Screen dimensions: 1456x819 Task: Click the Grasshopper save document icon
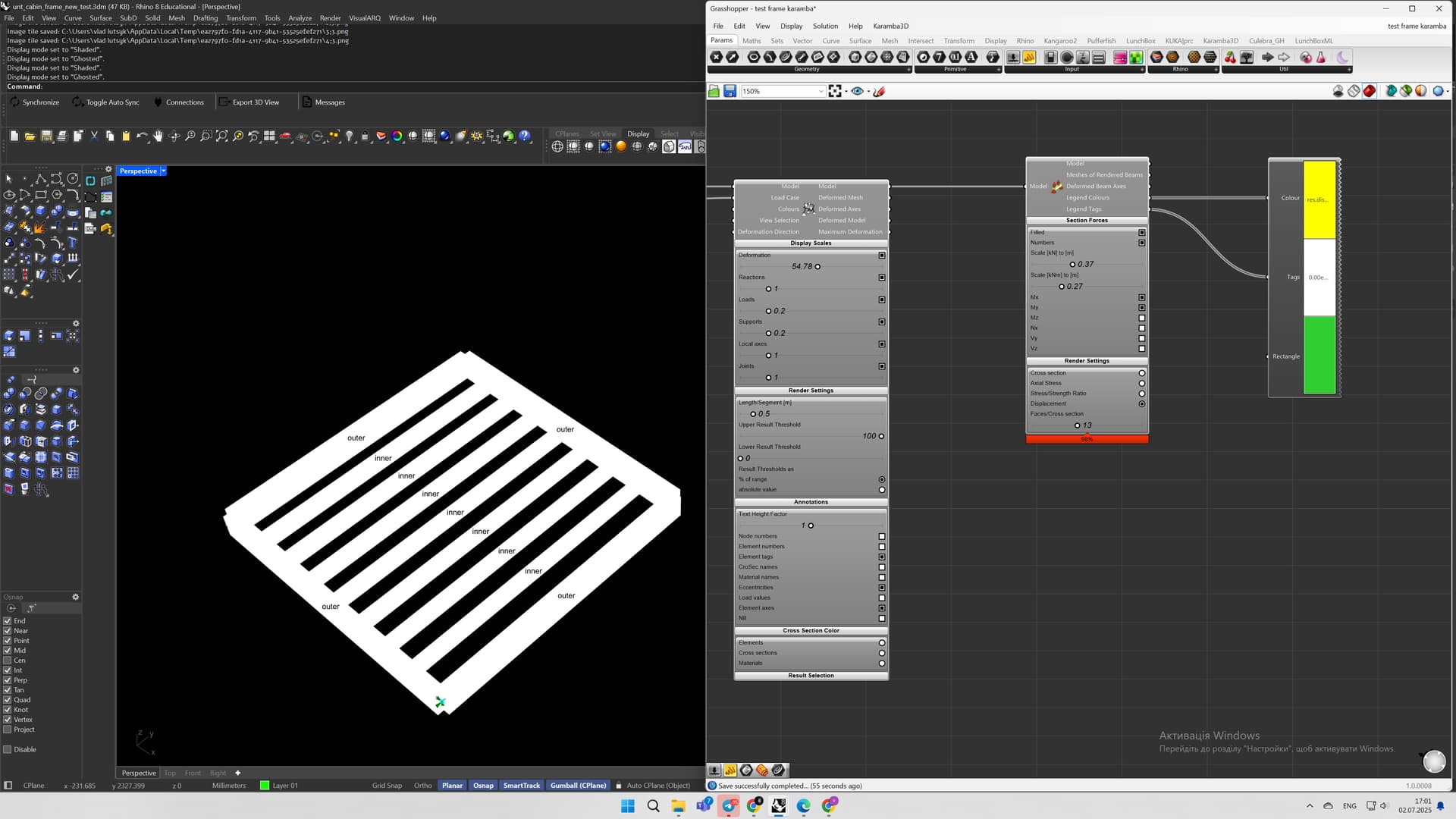pos(730,91)
